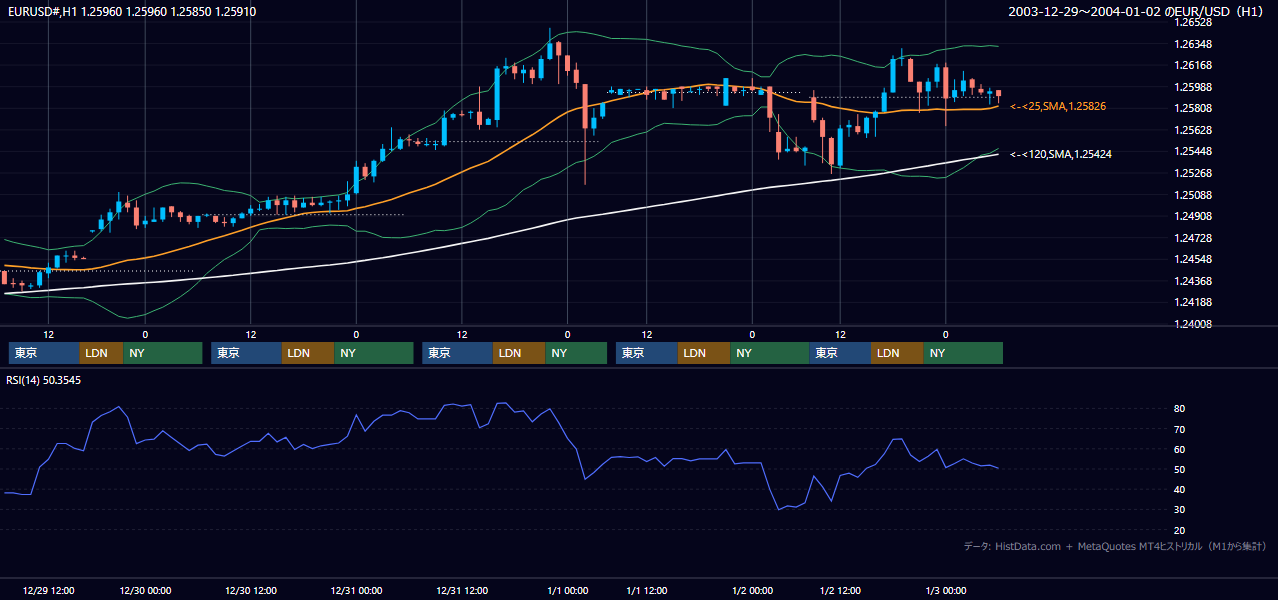Select the 1/2 00:00 time label

pyautogui.click(x=752, y=590)
